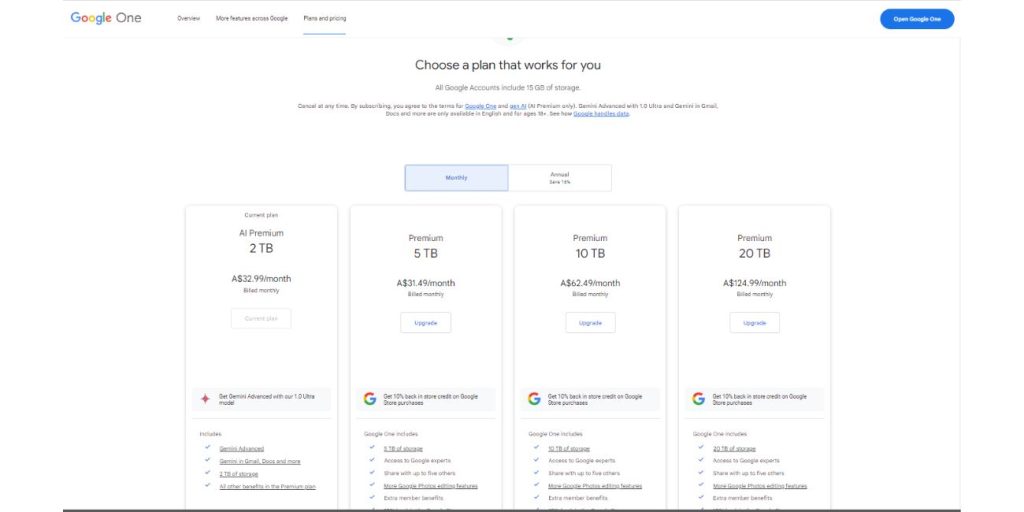Click the checkmark beside Gemini Advanced

point(207,448)
